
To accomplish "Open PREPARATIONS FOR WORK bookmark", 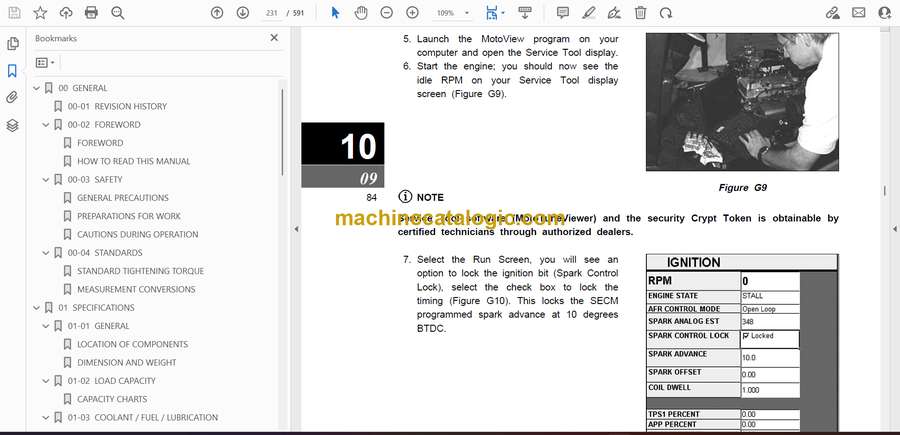I will pyautogui.click(x=129, y=216).
